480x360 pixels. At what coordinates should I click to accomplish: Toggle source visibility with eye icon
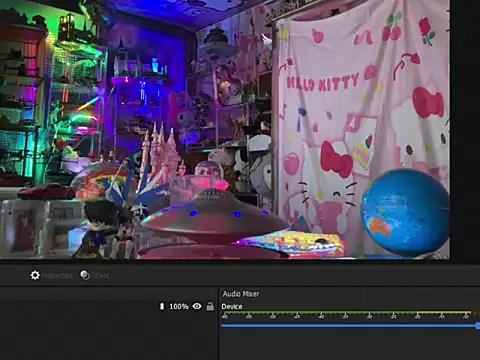point(197,306)
